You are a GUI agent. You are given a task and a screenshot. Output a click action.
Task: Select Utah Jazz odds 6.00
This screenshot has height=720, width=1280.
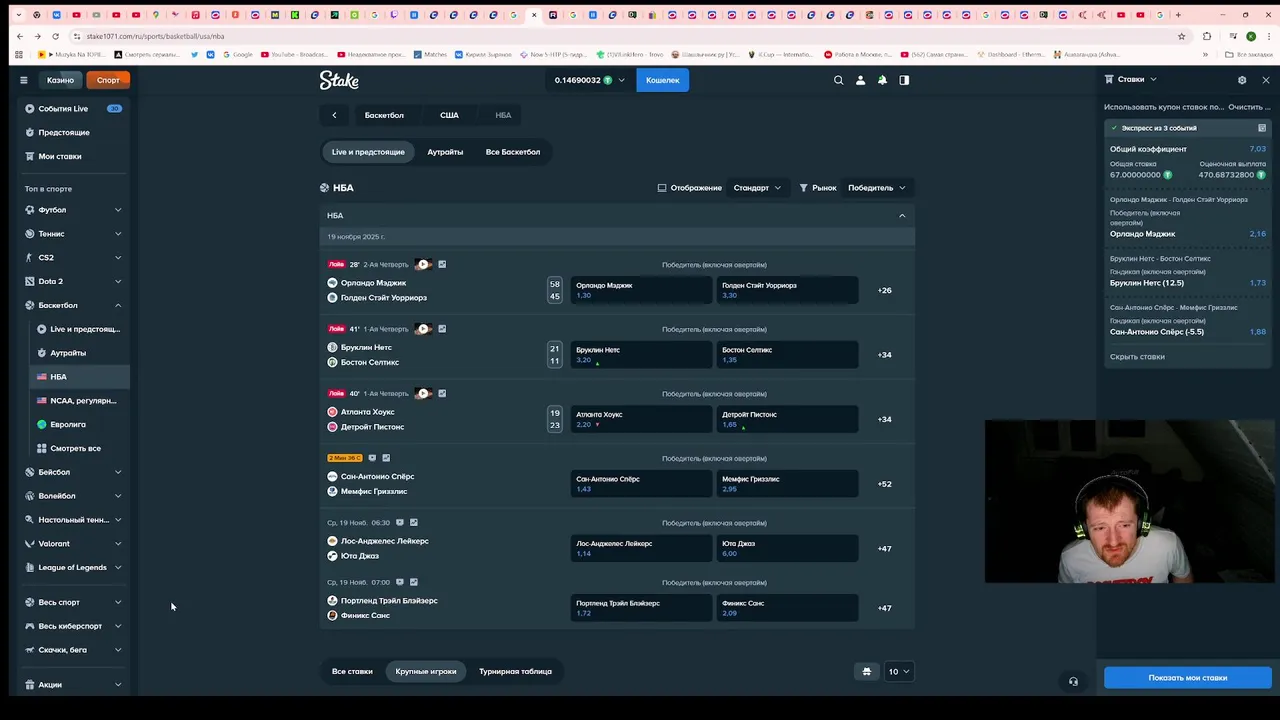[x=787, y=548]
